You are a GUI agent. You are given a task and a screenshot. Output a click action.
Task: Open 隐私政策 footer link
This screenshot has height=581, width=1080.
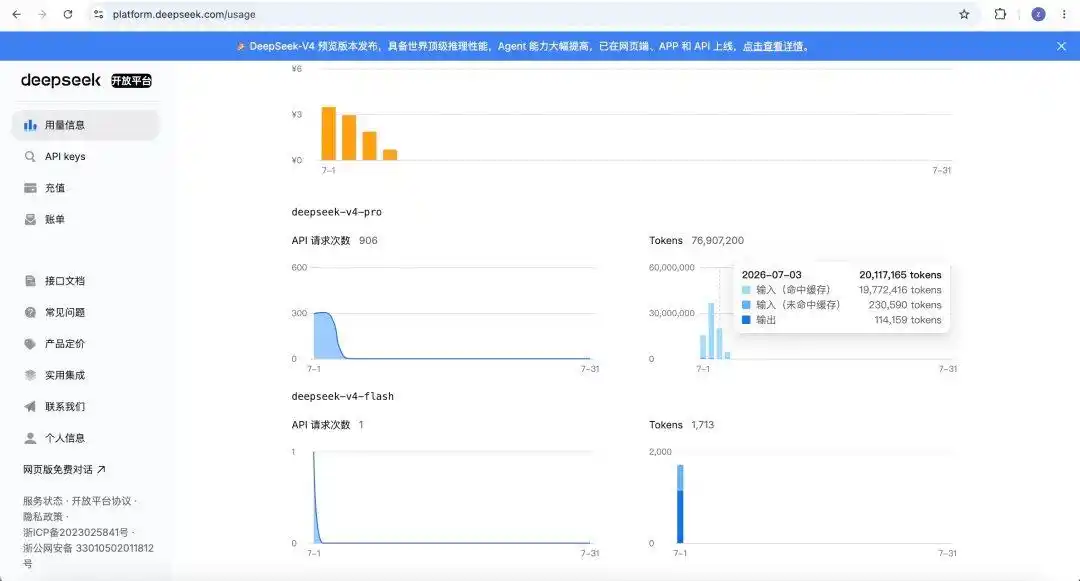click(43, 516)
